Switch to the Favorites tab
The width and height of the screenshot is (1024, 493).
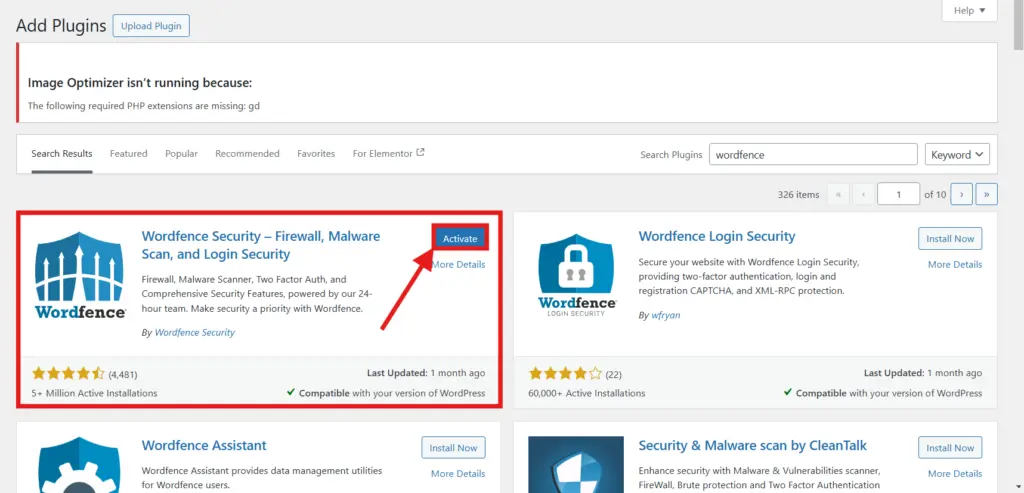[316, 153]
